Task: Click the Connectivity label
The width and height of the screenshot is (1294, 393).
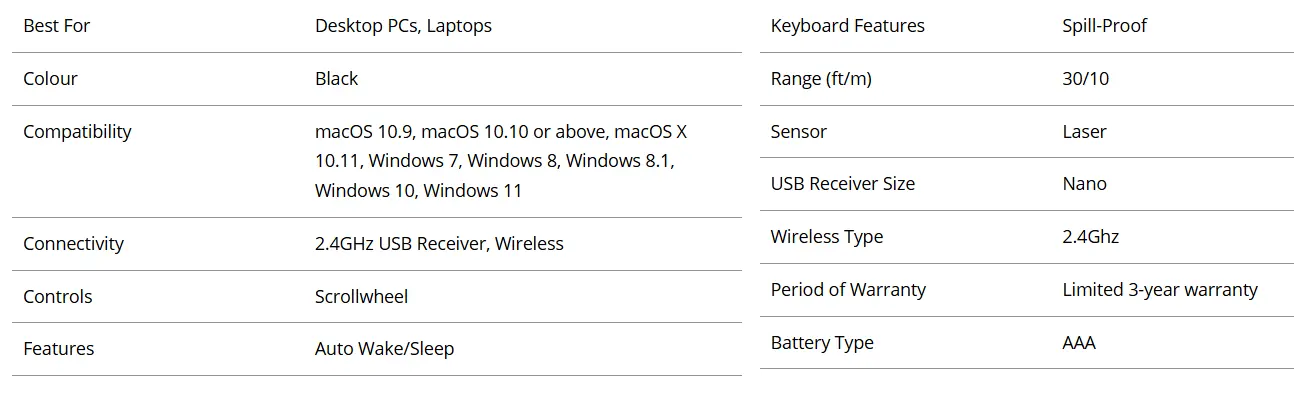Action: coord(73,244)
